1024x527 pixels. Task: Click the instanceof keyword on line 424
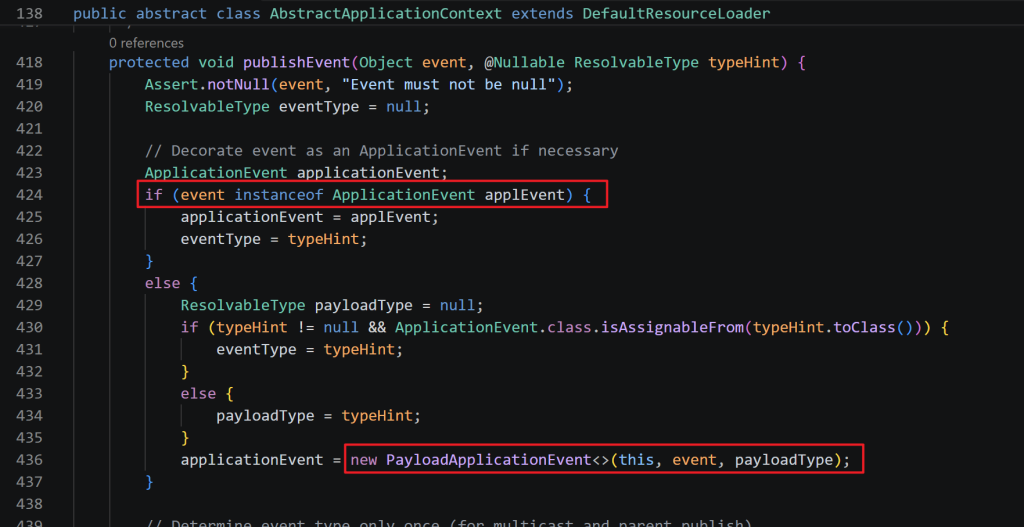point(279,195)
